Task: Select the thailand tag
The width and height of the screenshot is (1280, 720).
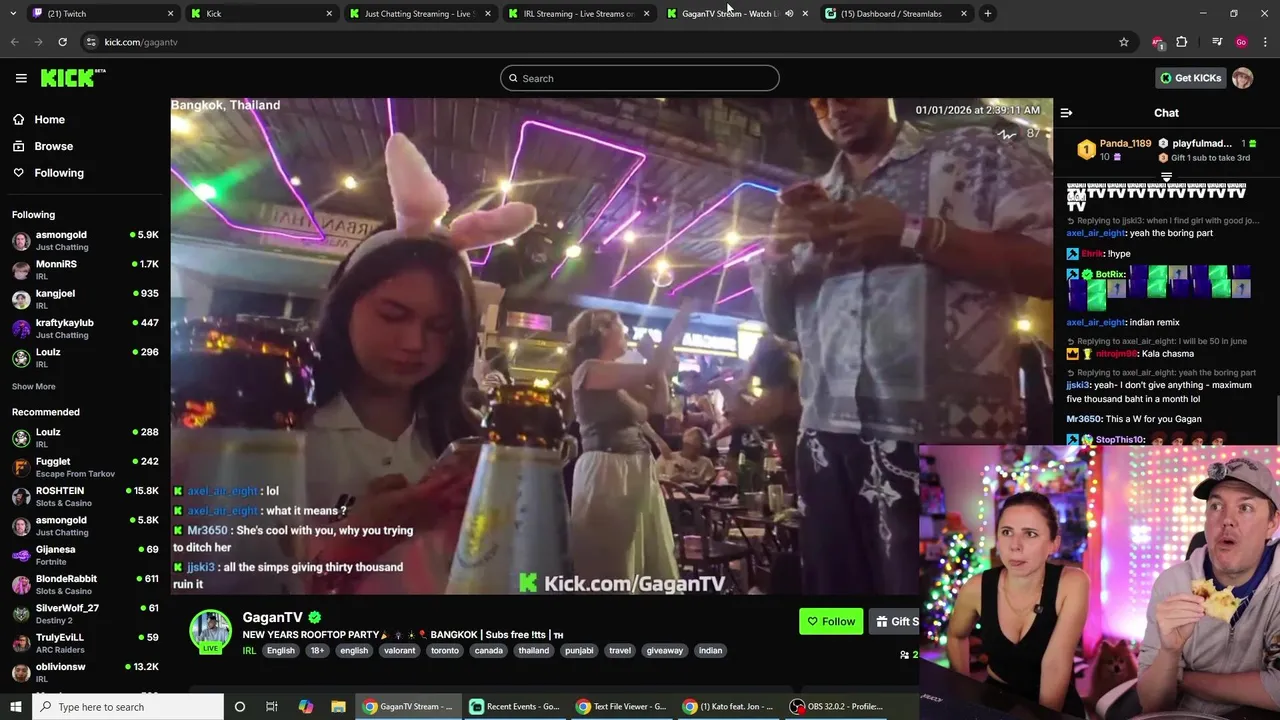Action: pos(534,650)
